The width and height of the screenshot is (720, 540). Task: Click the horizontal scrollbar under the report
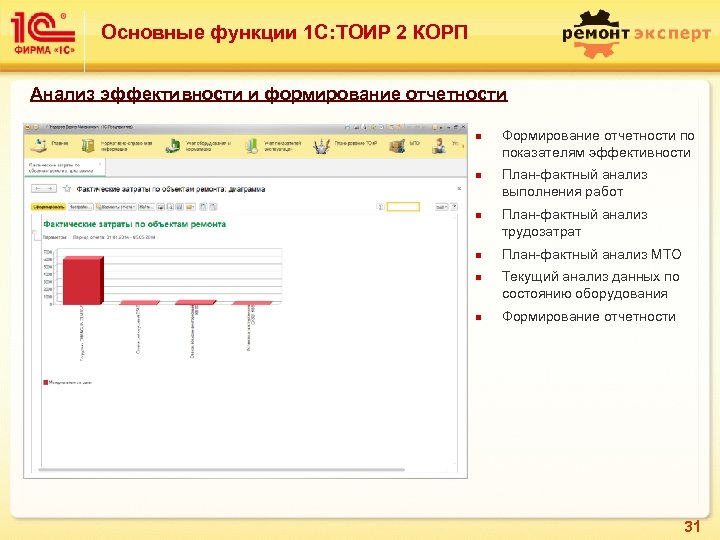221,470
